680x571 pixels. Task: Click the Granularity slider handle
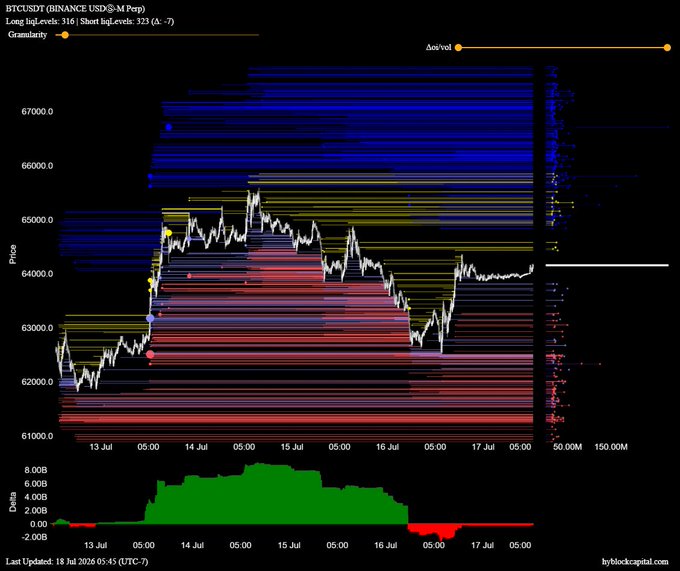click(65, 35)
